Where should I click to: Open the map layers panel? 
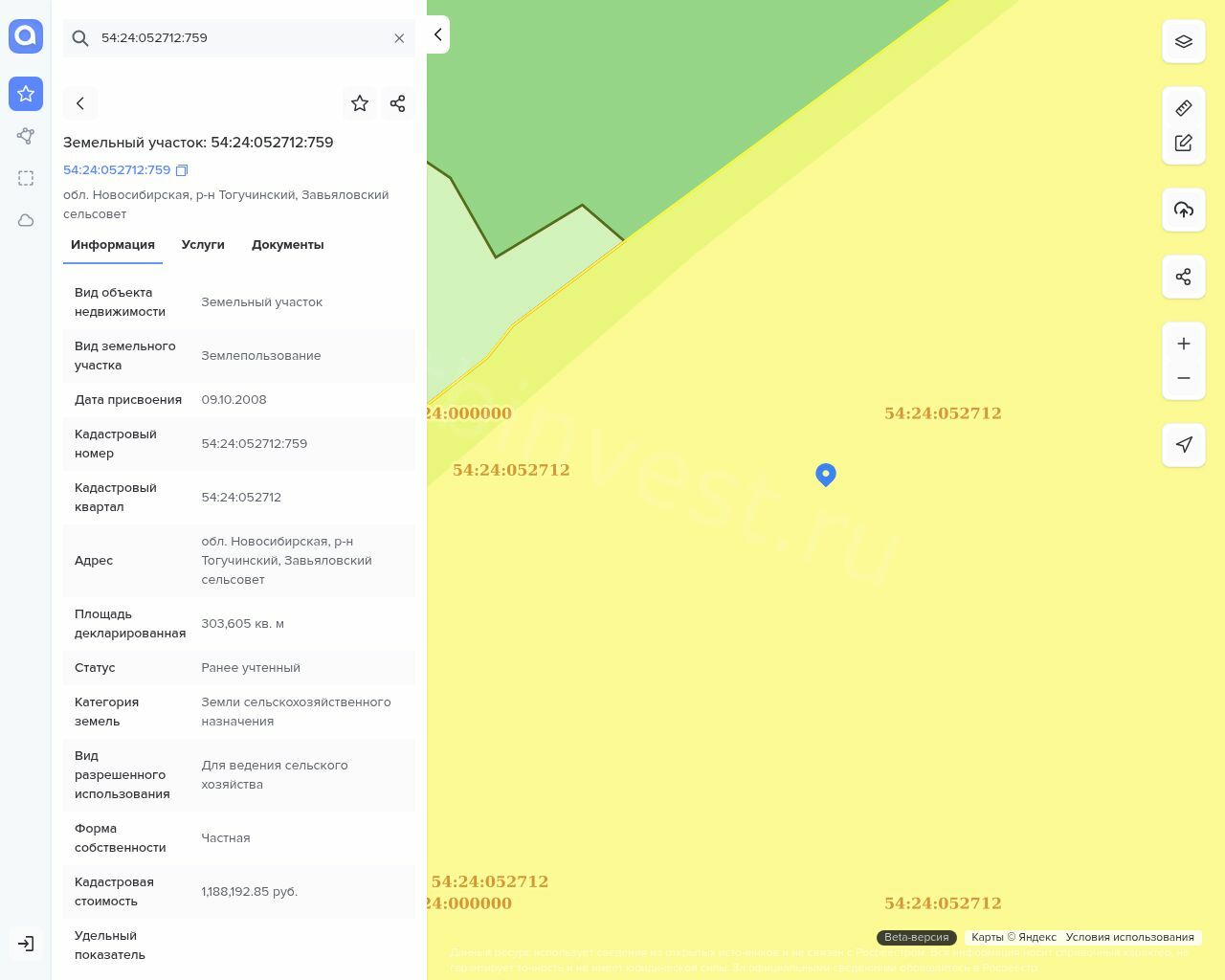coord(1183,41)
